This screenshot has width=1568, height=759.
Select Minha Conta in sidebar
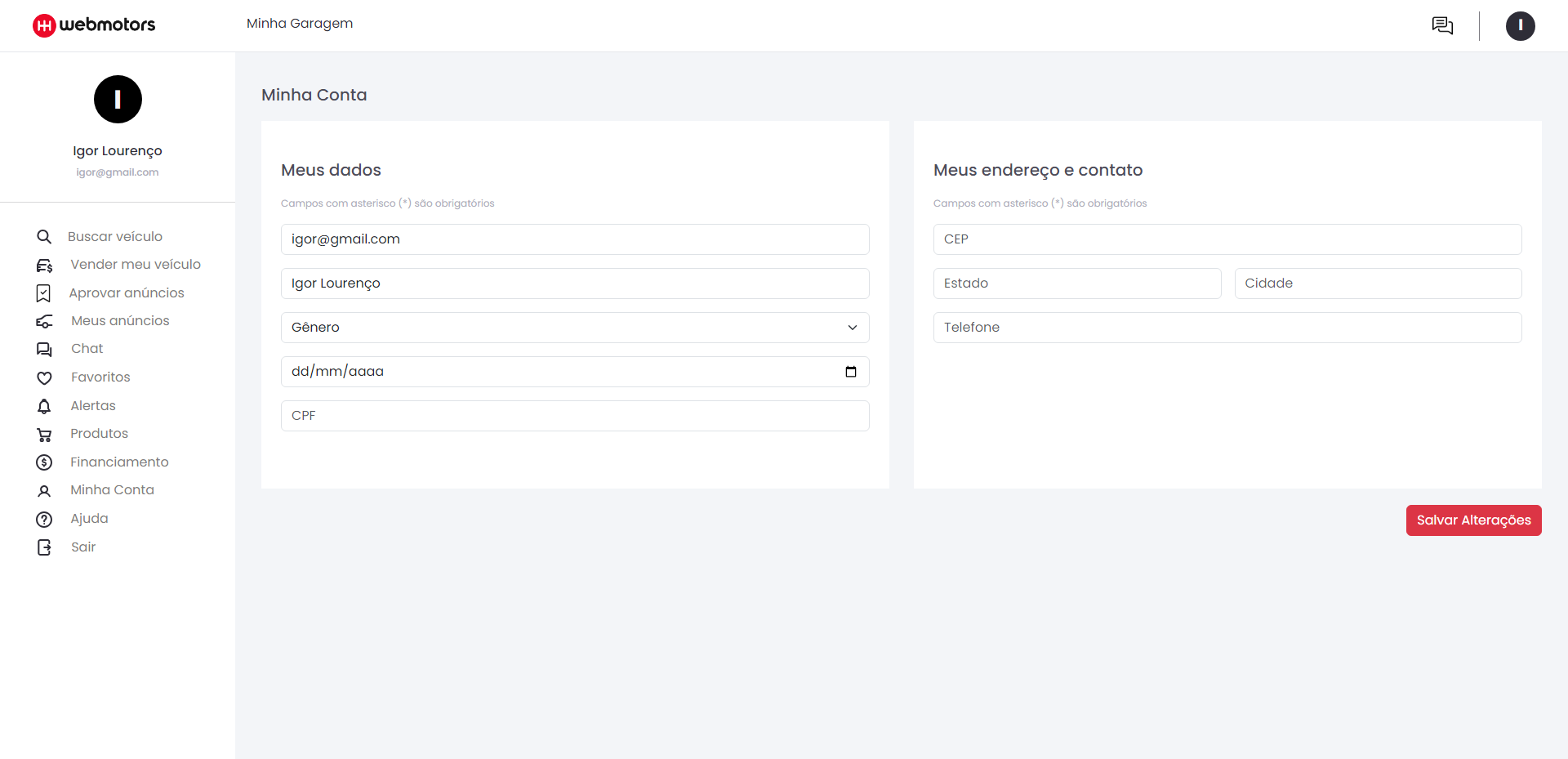point(112,490)
